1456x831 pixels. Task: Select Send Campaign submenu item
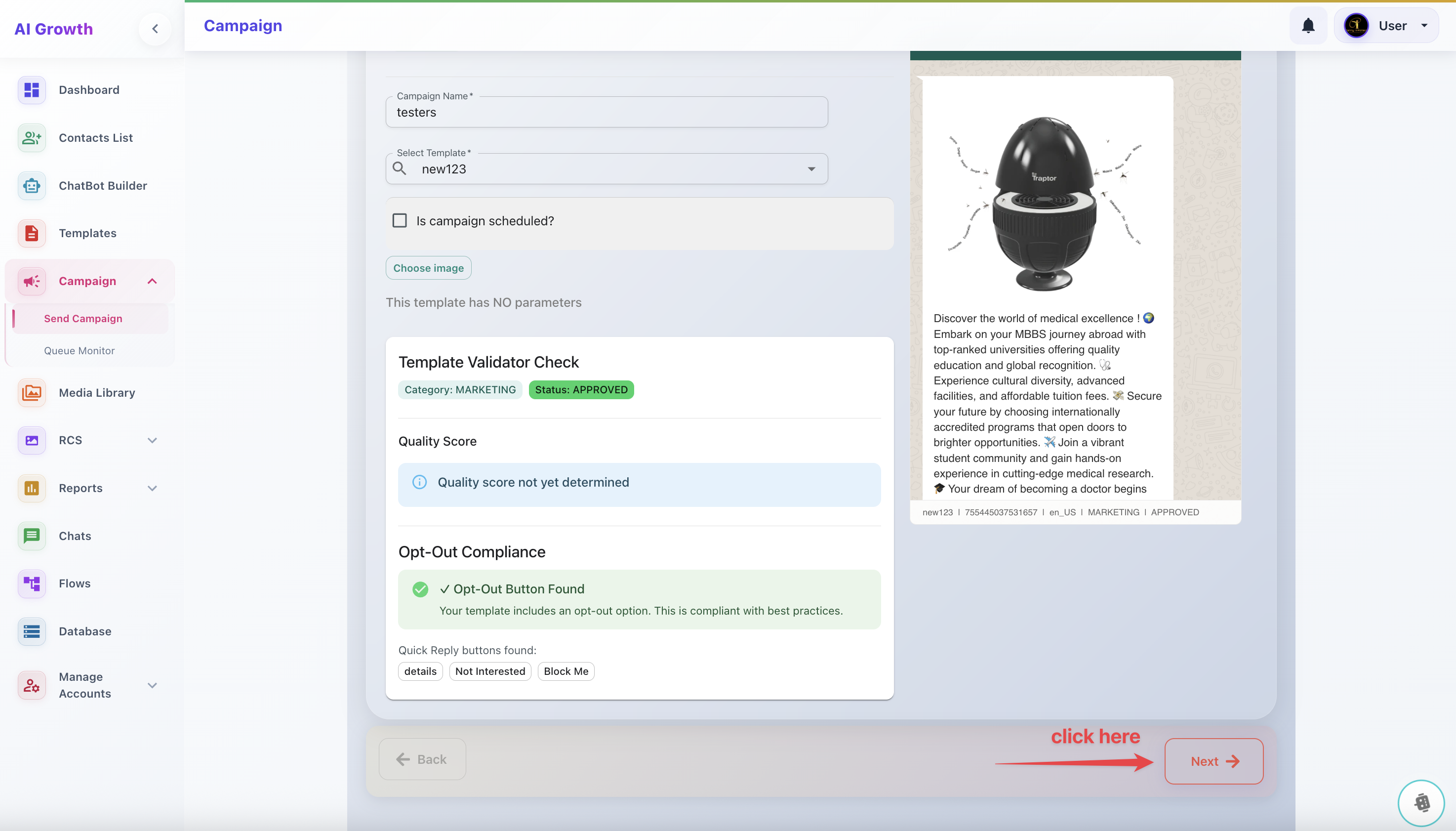tap(83, 319)
